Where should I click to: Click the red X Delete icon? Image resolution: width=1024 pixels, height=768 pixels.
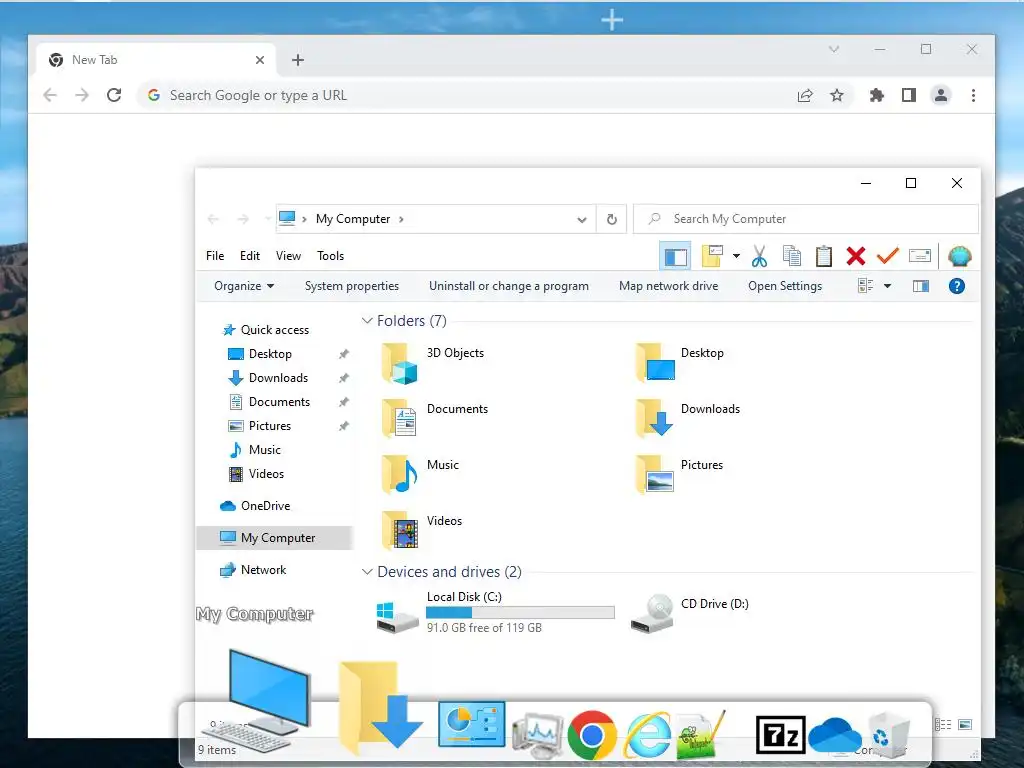tap(856, 256)
